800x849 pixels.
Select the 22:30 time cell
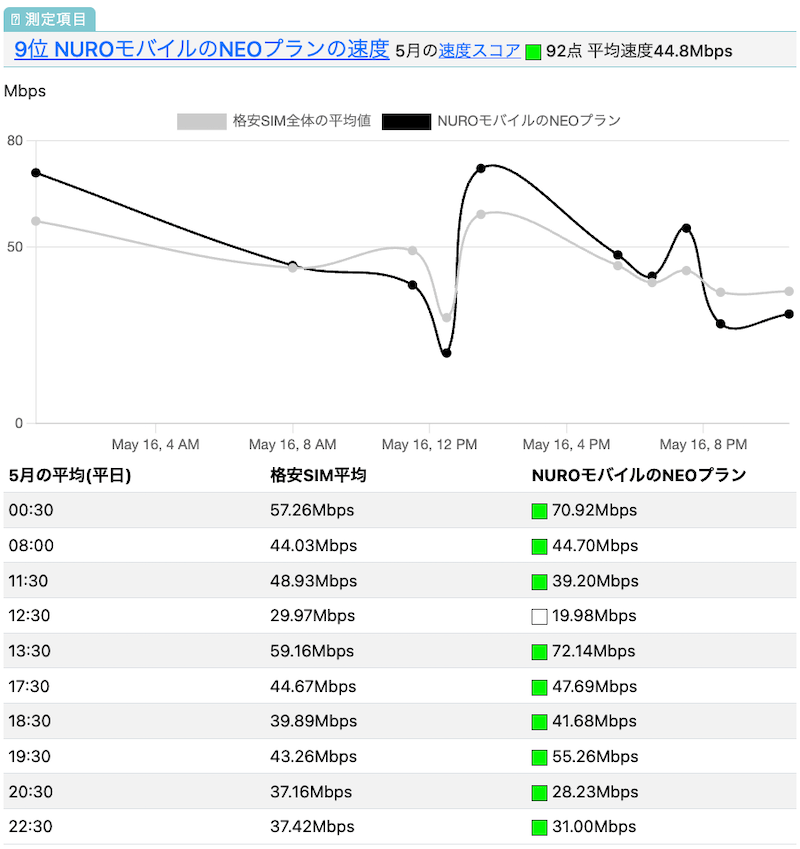[31, 827]
